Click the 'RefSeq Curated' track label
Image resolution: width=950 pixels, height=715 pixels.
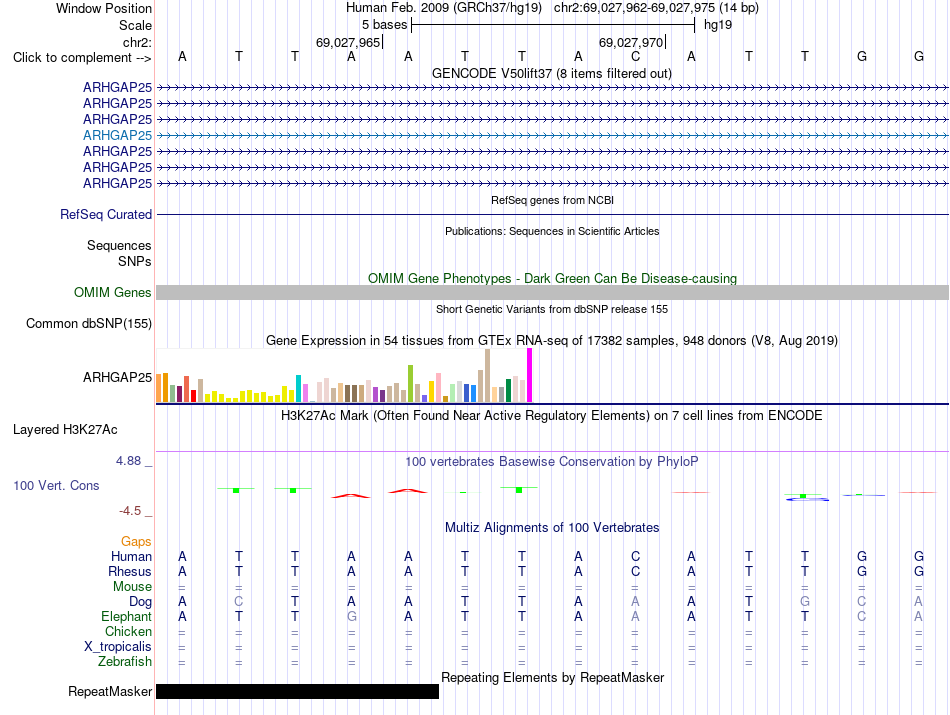click(x=106, y=214)
